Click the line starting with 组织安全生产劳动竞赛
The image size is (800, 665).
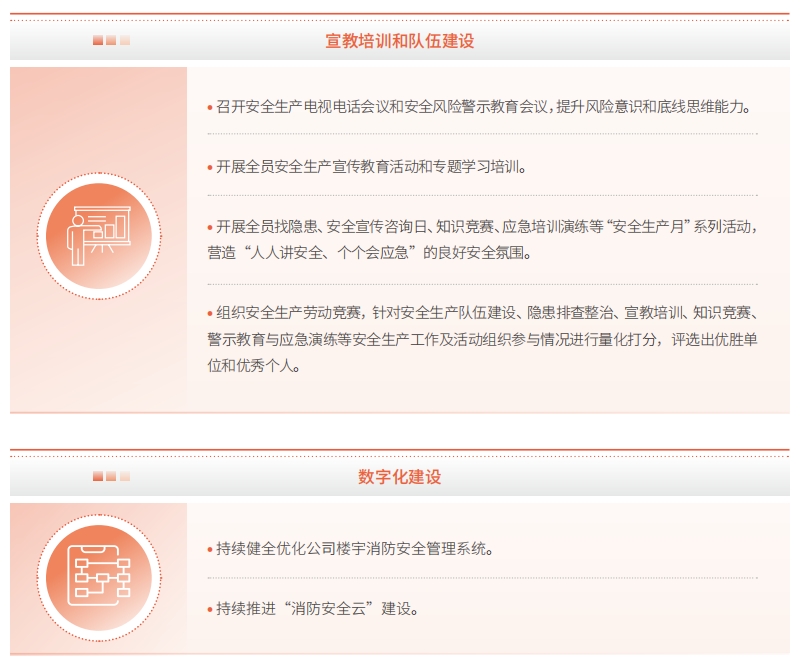coord(480,313)
